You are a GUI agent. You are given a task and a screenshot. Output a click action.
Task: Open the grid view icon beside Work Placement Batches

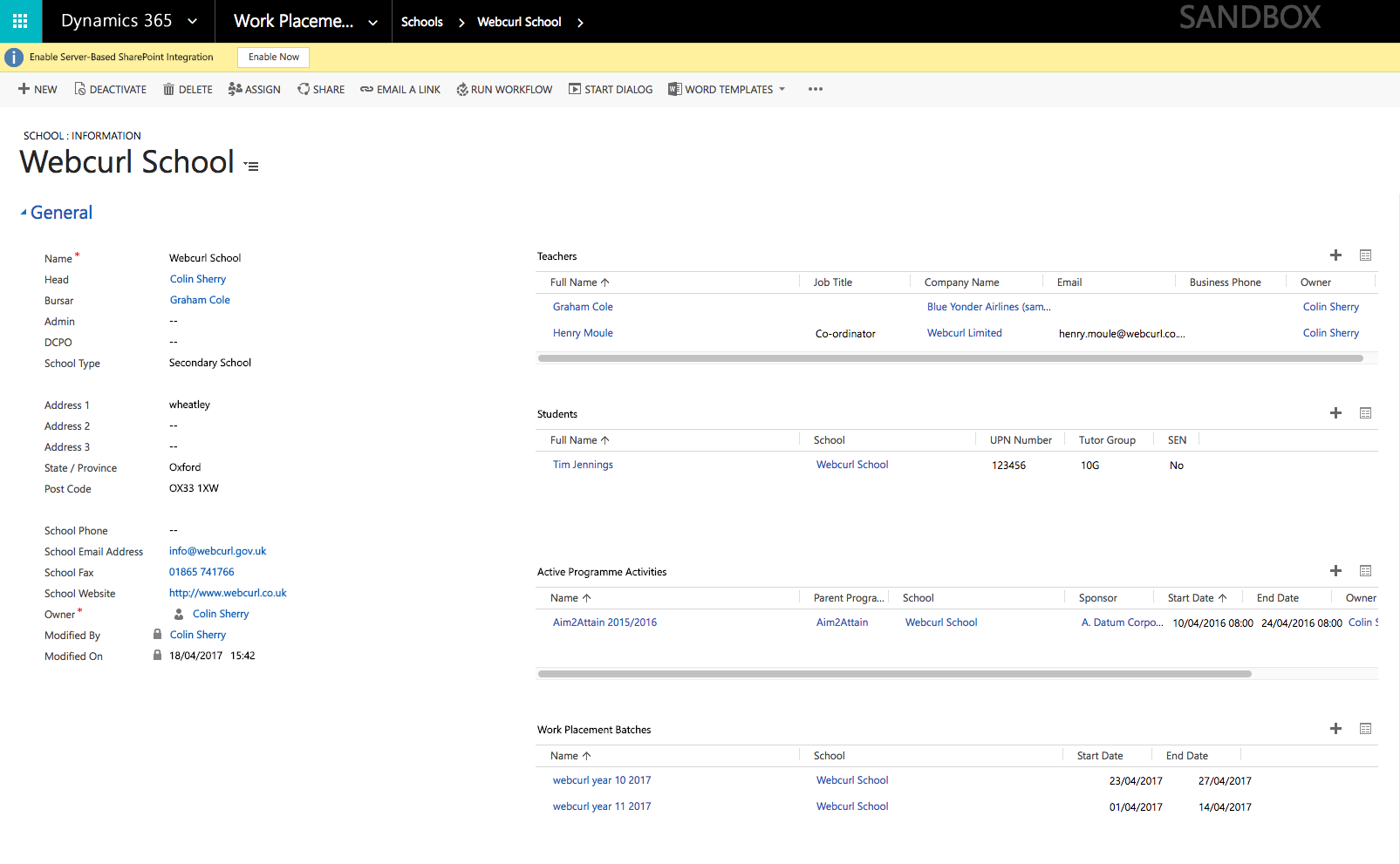(x=1365, y=729)
